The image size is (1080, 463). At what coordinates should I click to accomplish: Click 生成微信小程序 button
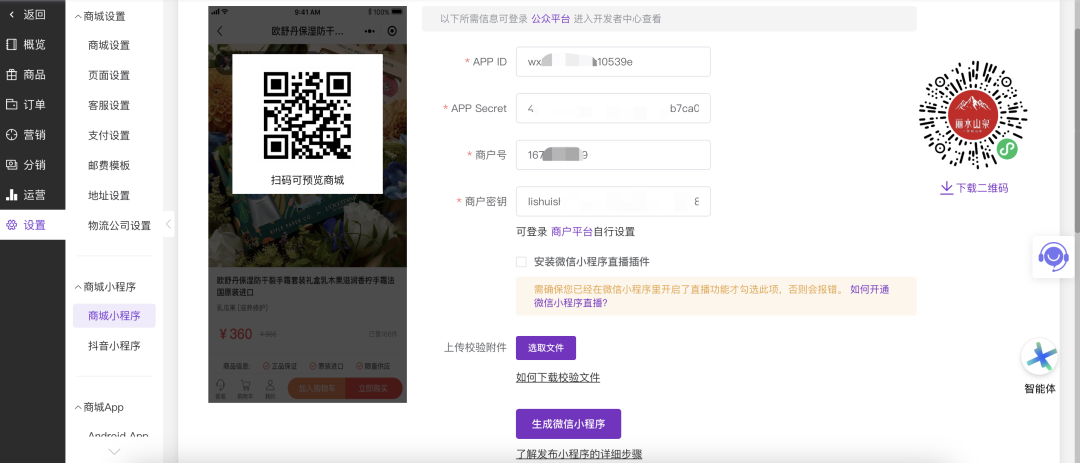click(x=568, y=424)
